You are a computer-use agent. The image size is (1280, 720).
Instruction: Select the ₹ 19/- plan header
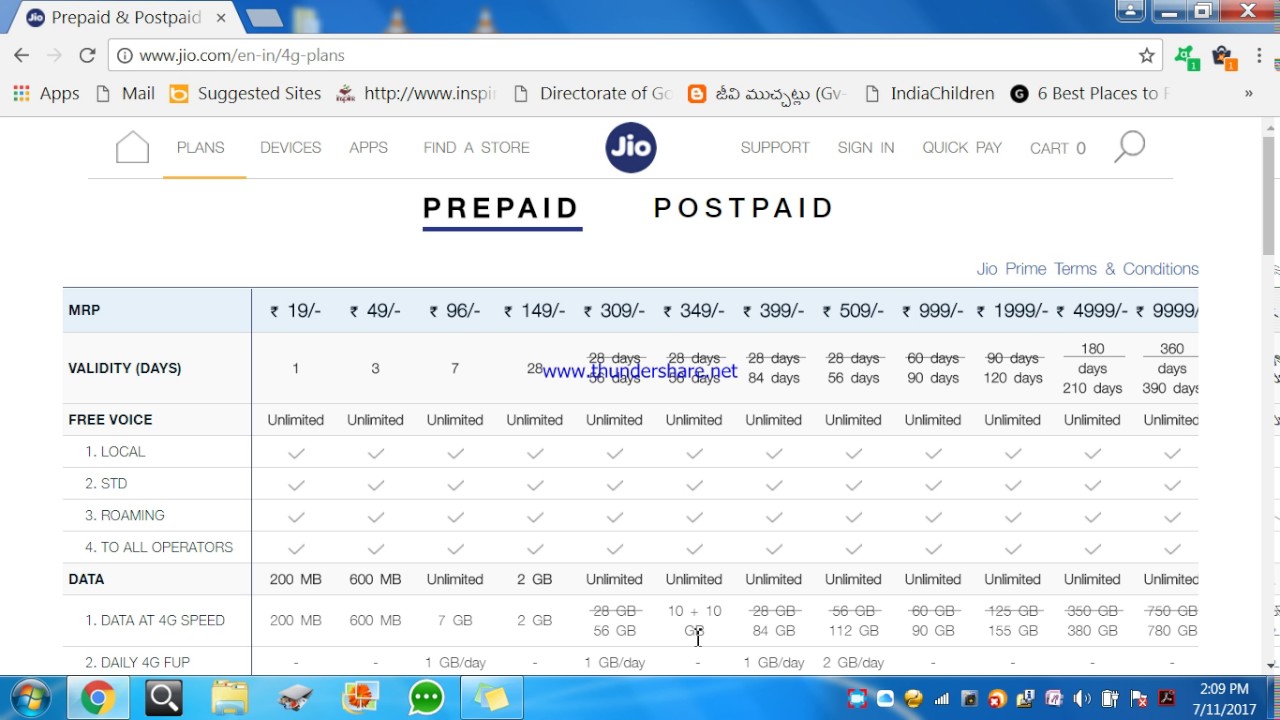coord(296,311)
